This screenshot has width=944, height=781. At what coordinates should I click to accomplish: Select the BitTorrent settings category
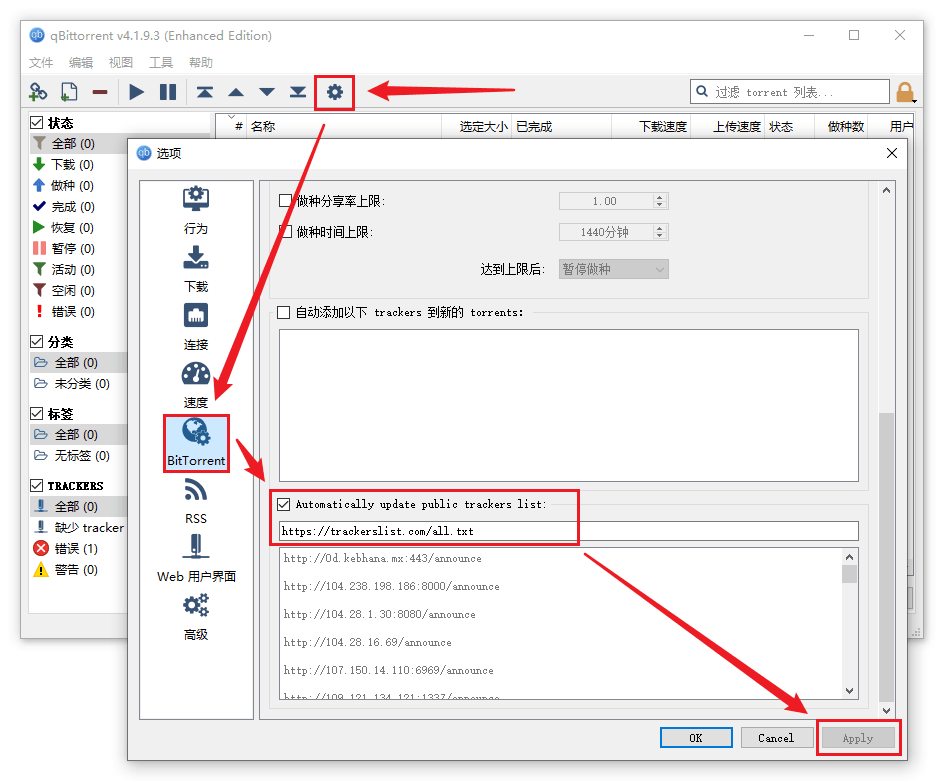coord(196,443)
